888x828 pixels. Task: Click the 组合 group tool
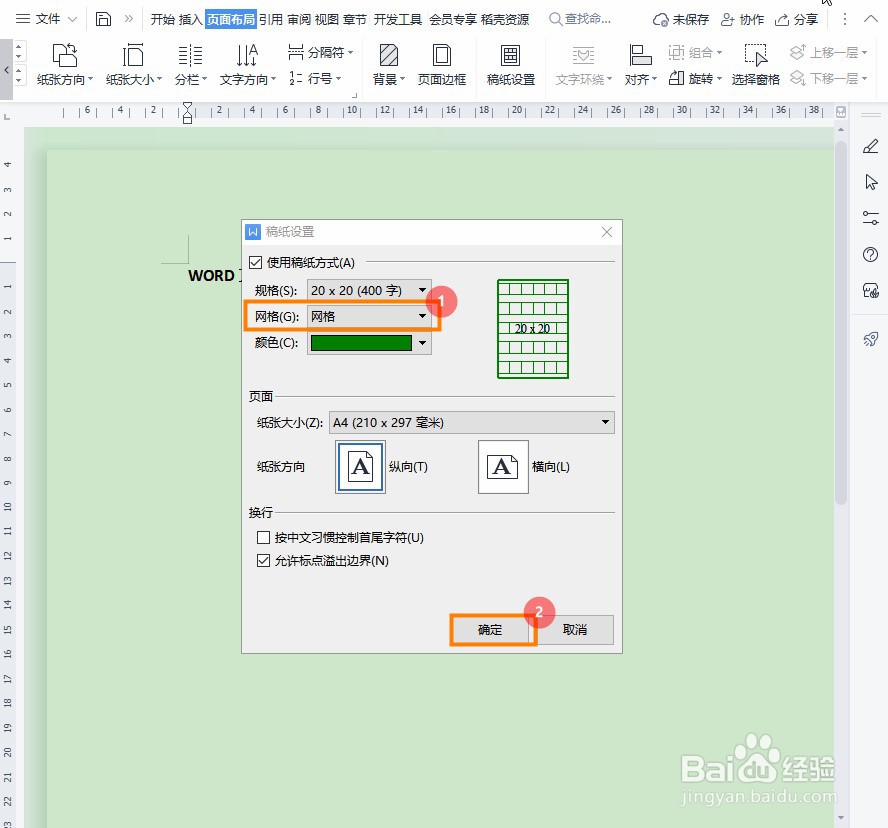point(695,53)
